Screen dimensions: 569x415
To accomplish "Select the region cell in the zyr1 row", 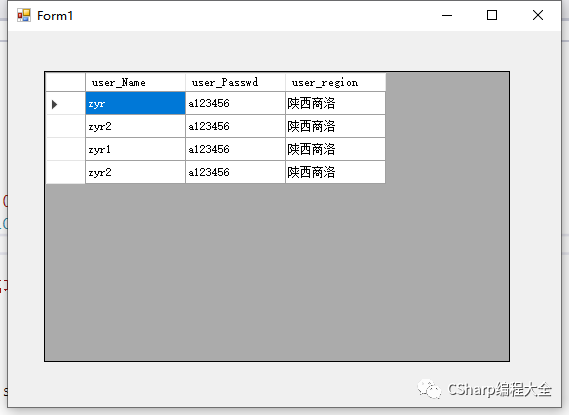I will pyautogui.click(x=335, y=149).
